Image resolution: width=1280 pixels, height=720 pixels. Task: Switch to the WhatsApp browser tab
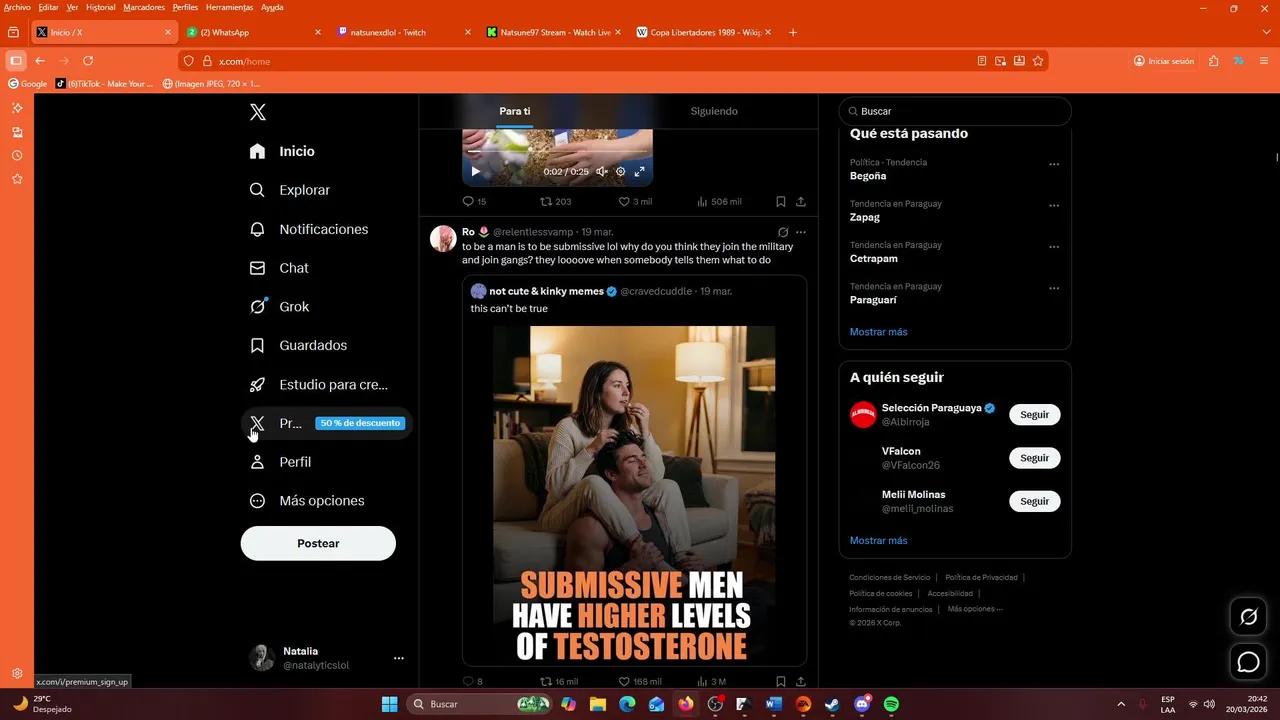254,32
